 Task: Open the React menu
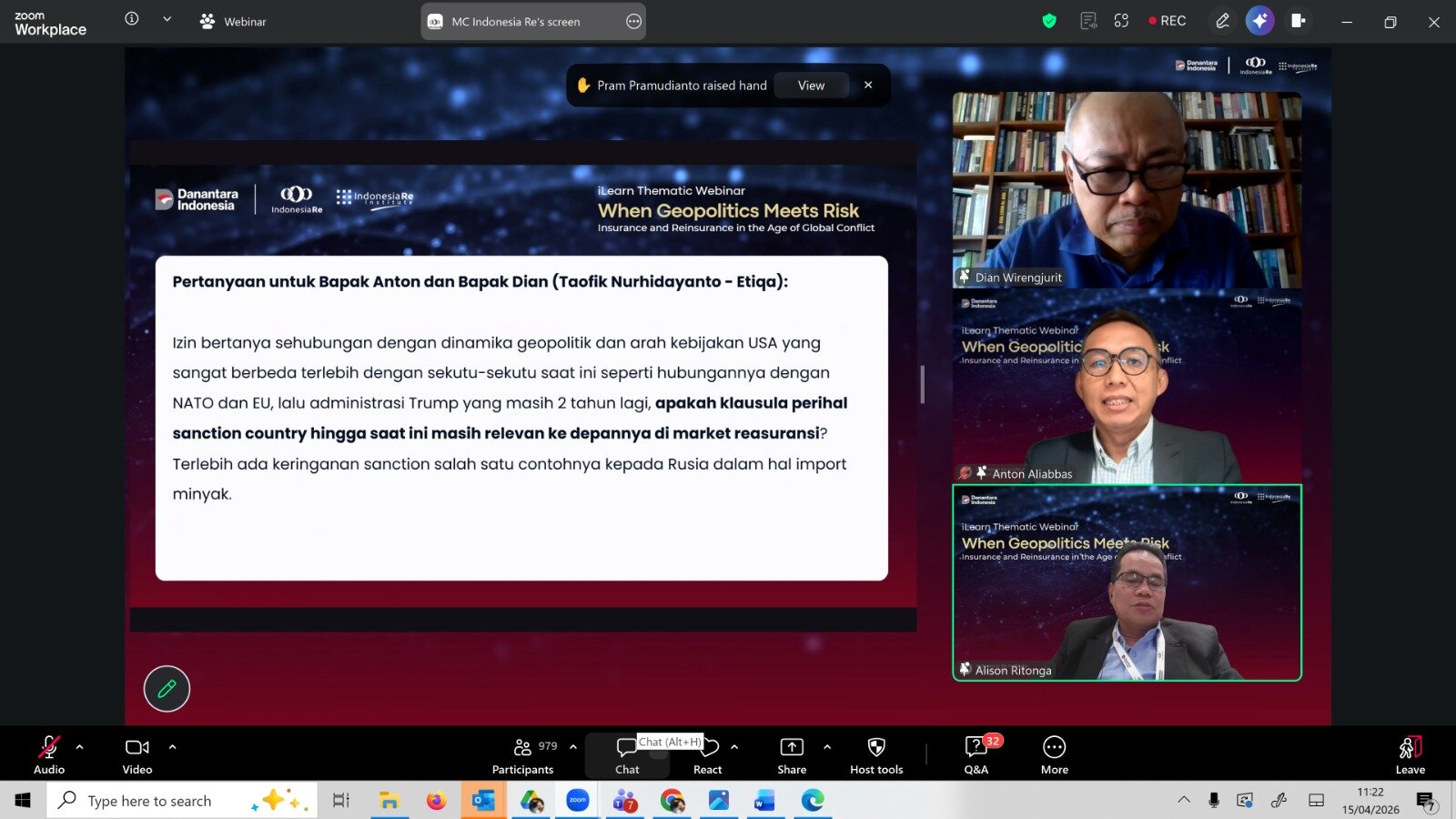tap(708, 754)
